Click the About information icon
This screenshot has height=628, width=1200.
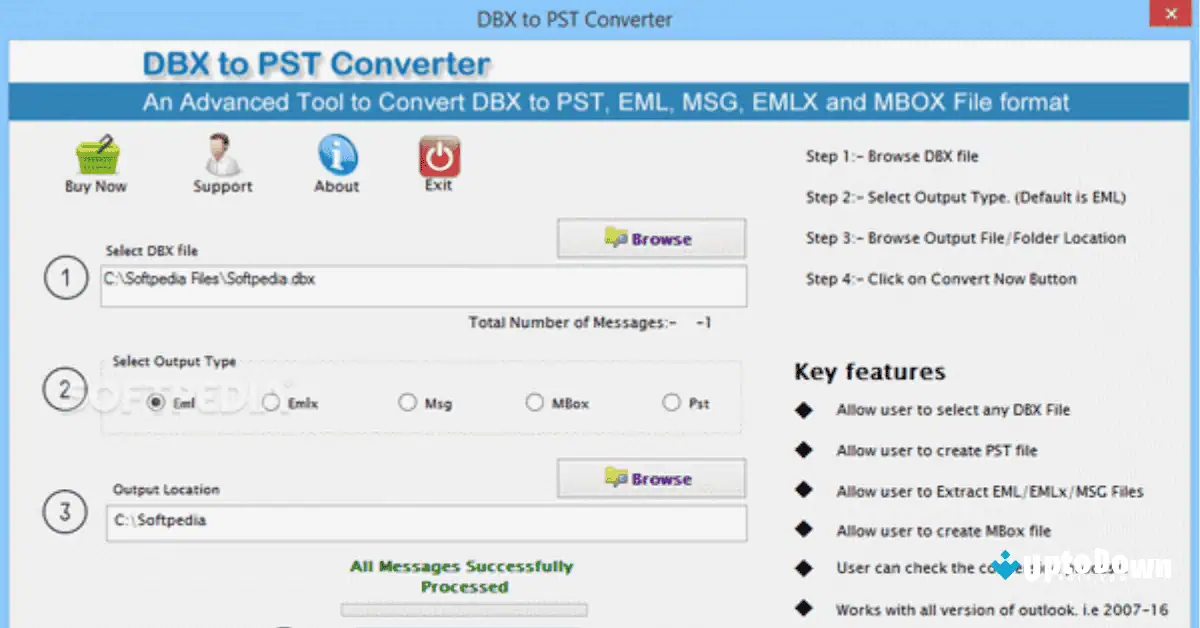(336, 155)
